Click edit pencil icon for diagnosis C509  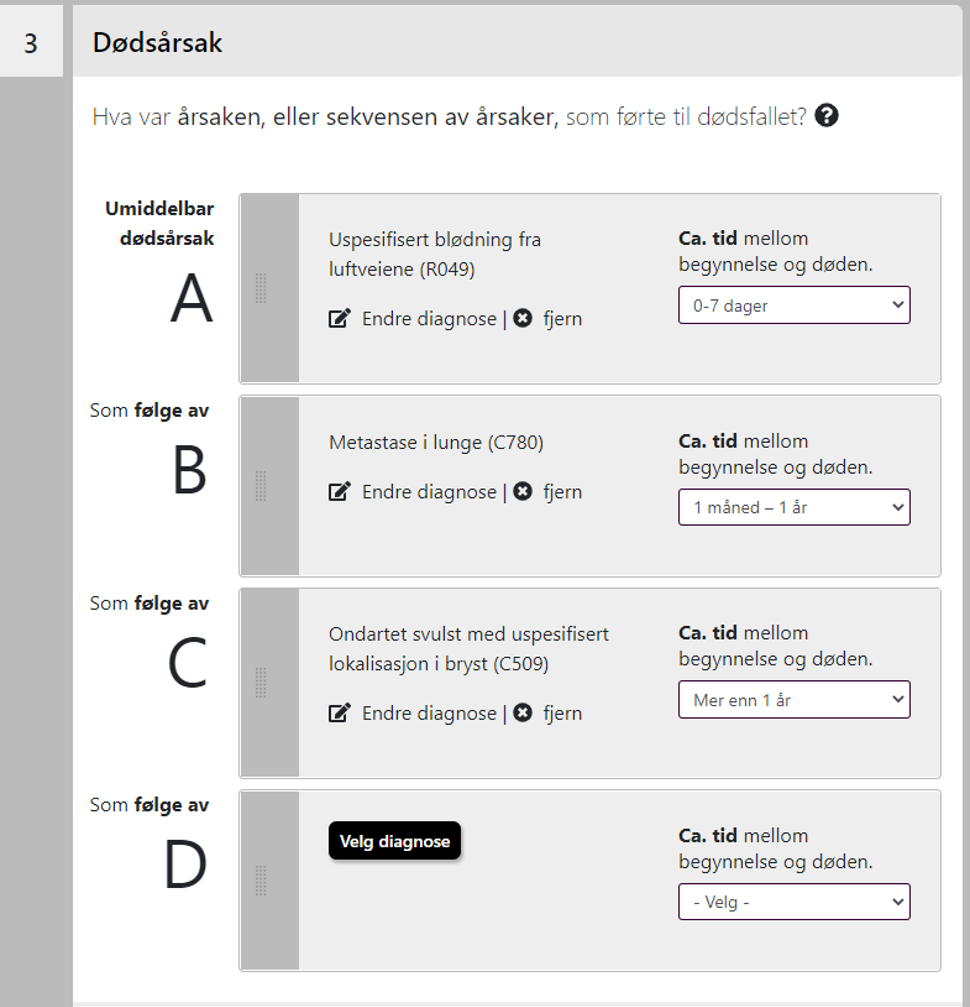click(339, 713)
